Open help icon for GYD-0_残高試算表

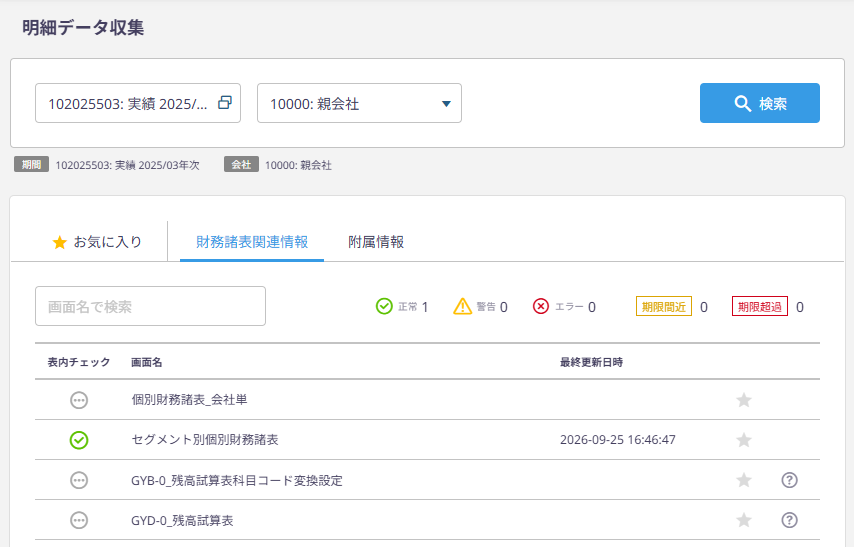789,520
